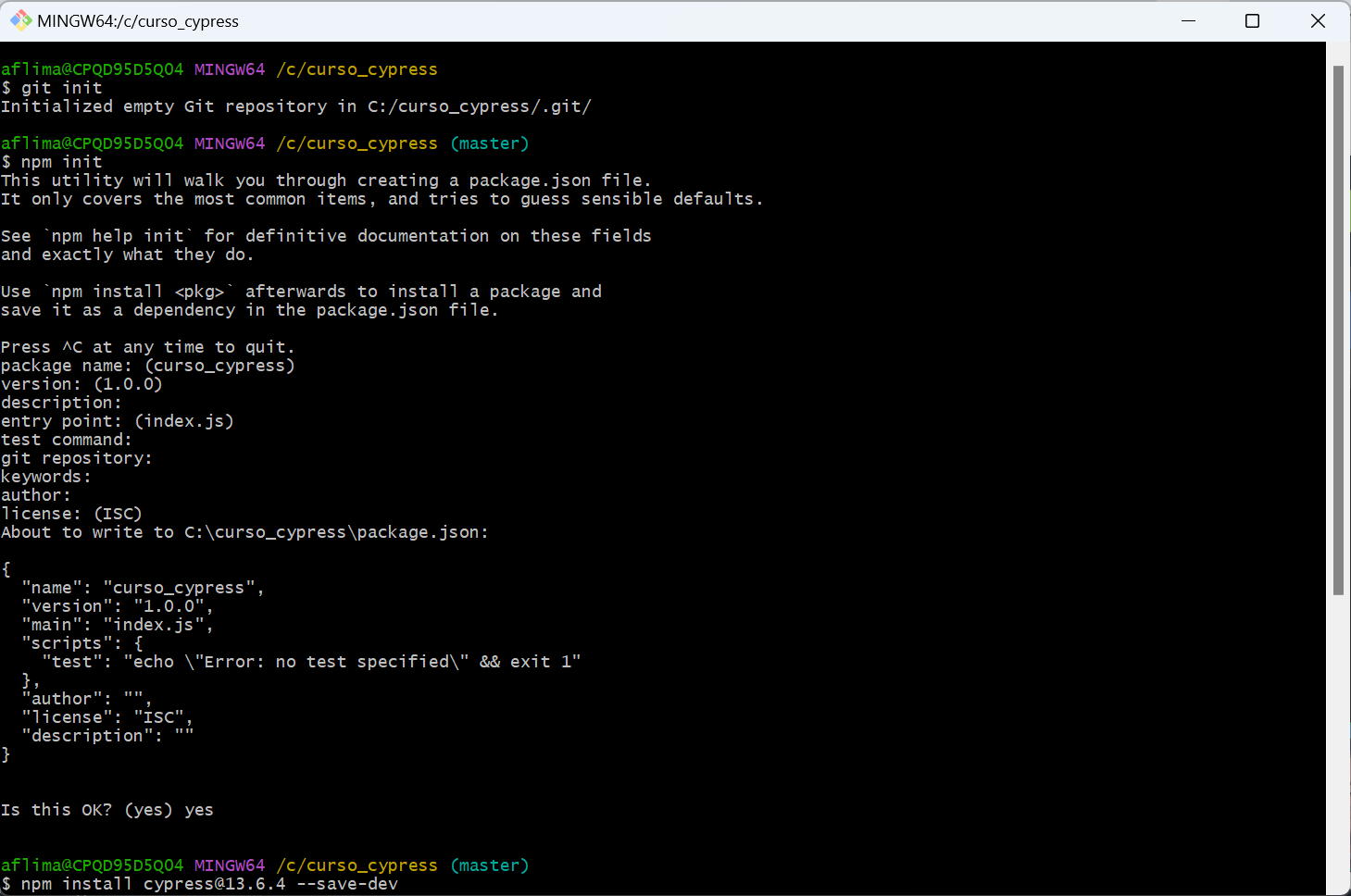Click the '$ git init' command line
This screenshot has height=896, width=1351.
click(52, 88)
